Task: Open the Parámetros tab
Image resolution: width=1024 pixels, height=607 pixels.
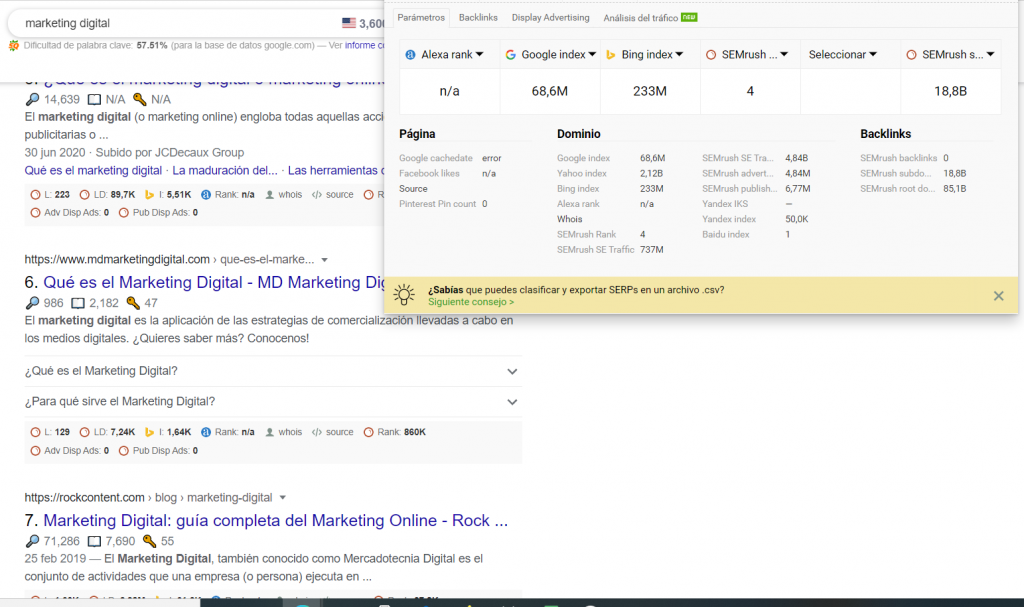Action: pos(421,18)
